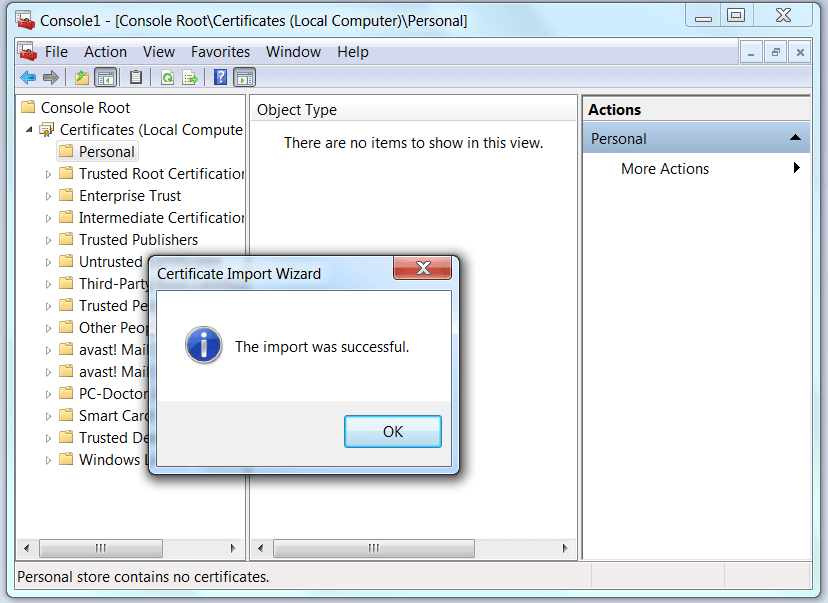This screenshot has width=828, height=603.
Task: Click the center pane horizontal scrollbar thumb
Action: (x=373, y=548)
